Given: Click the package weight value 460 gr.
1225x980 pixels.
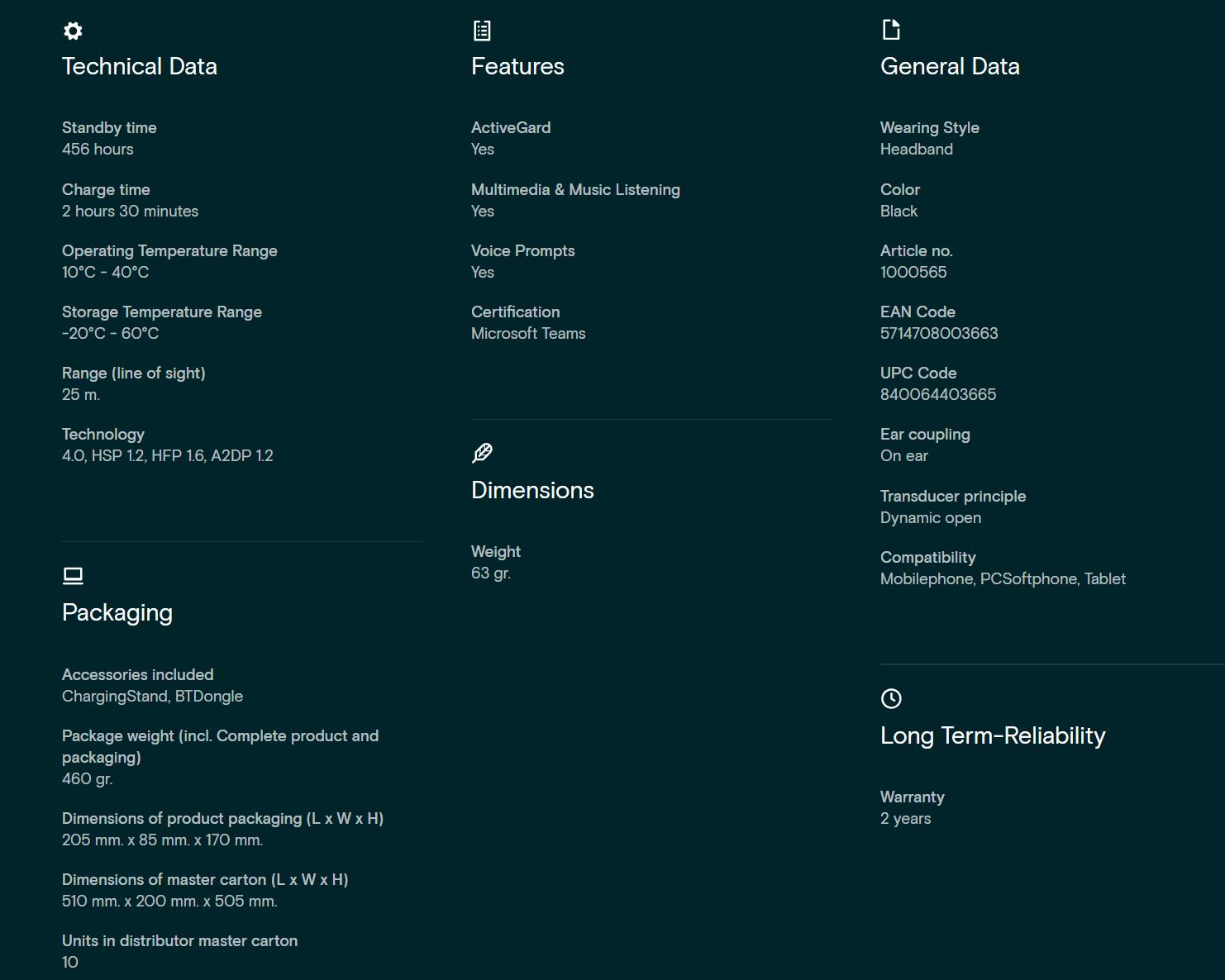Looking at the screenshot, I should (x=87, y=779).
